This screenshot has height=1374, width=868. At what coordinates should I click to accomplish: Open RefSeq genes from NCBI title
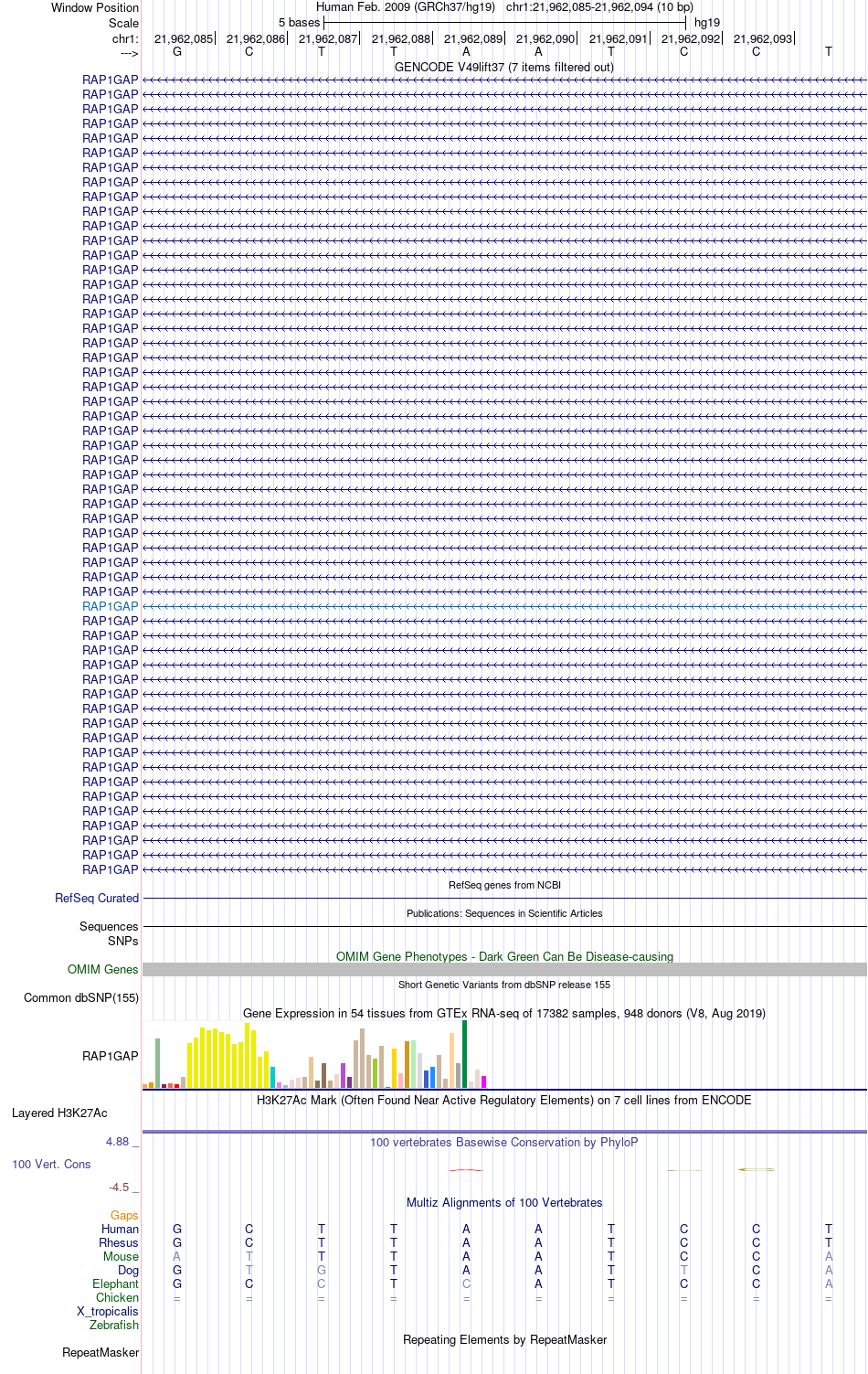click(504, 885)
